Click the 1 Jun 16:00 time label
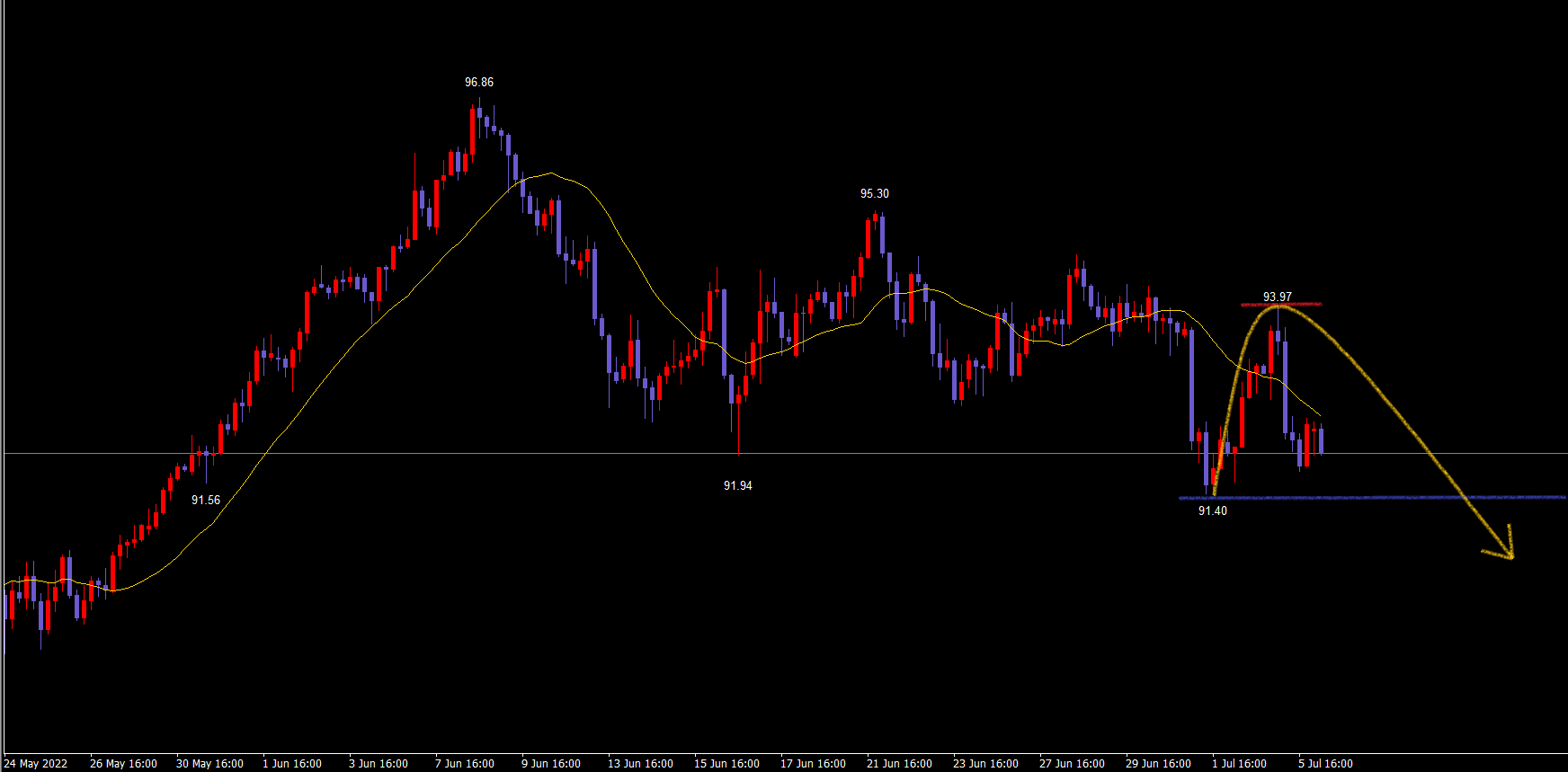 pyautogui.click(x=291, y=763)
